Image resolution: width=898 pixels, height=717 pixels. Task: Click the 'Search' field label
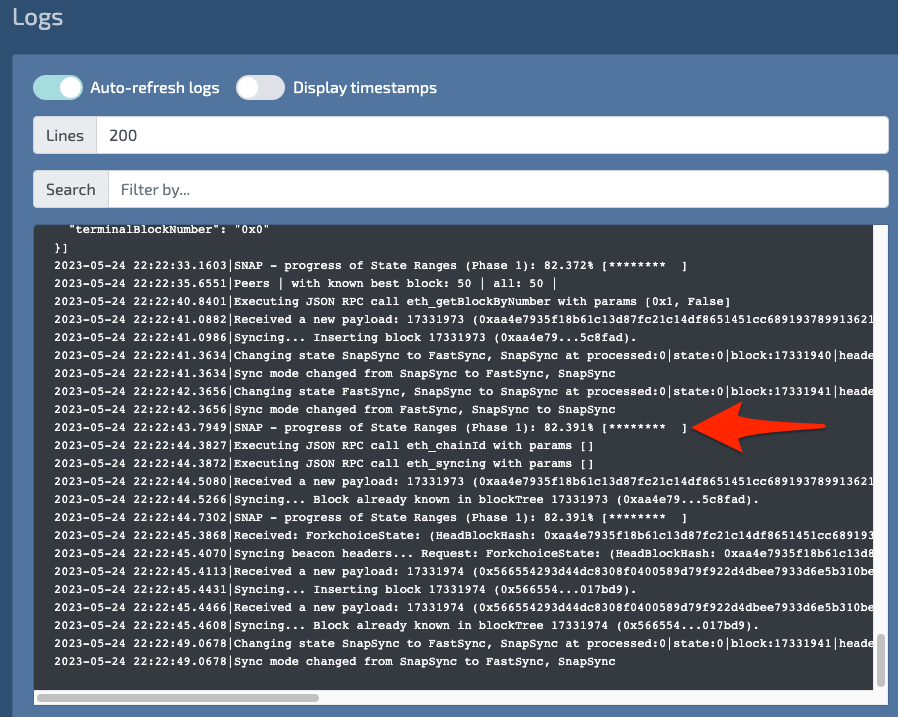pyautogui.click(x=70, y=189)
